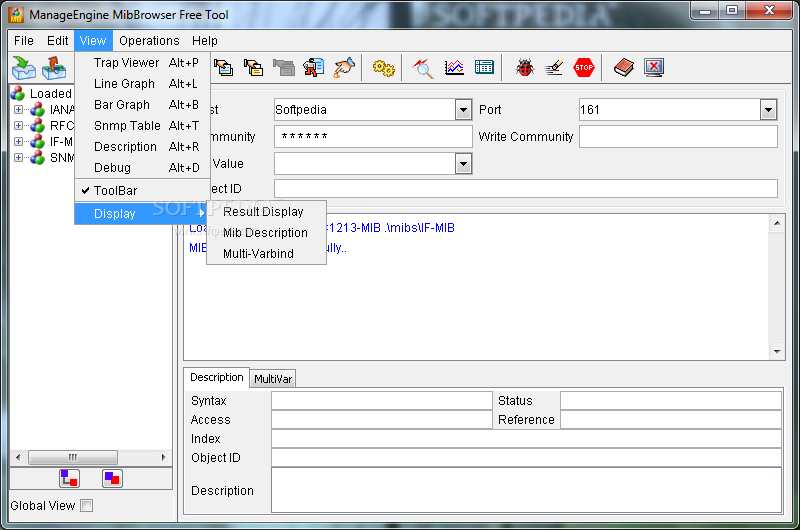Select Bar Graph menu entry
The height and width of the screenshot is (530, 800).
pyautogui.click(x=143, y=105)
